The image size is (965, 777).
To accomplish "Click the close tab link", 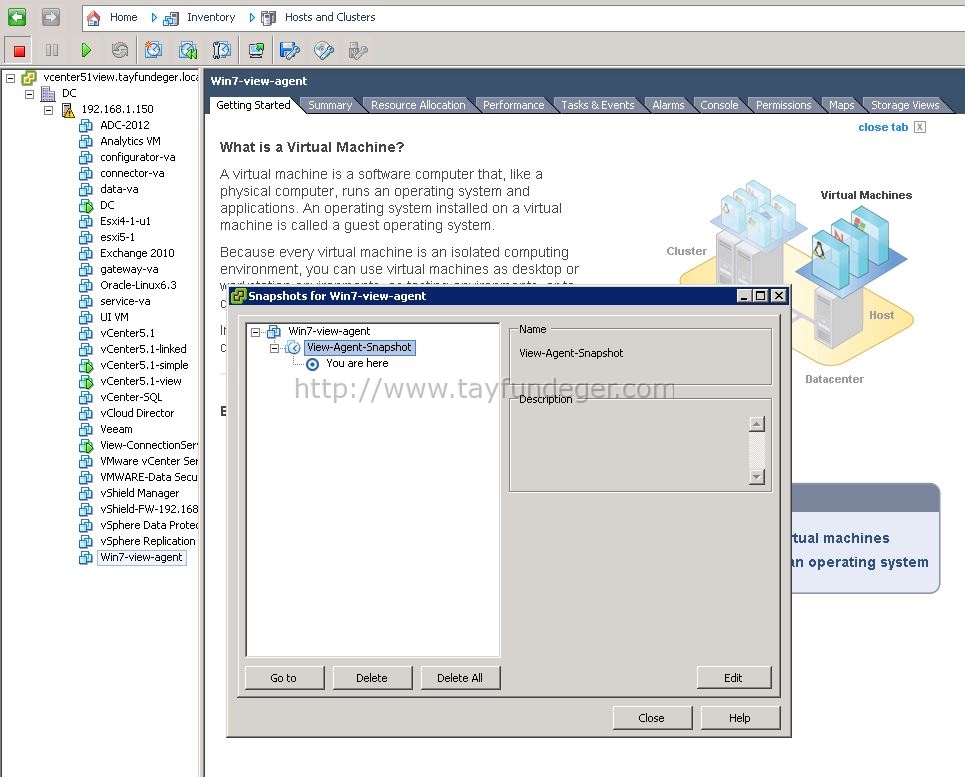I will click(x=883, y=127).
